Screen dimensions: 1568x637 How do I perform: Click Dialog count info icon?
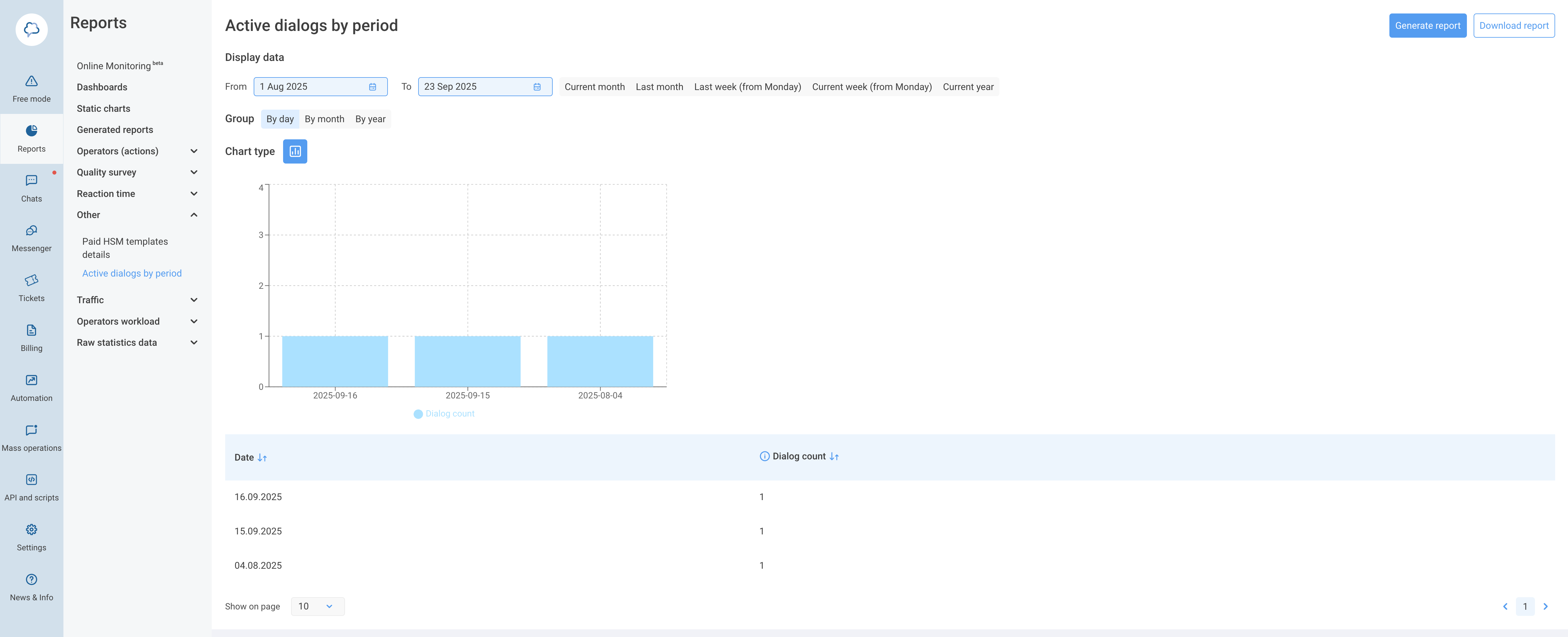pos(764,456)
